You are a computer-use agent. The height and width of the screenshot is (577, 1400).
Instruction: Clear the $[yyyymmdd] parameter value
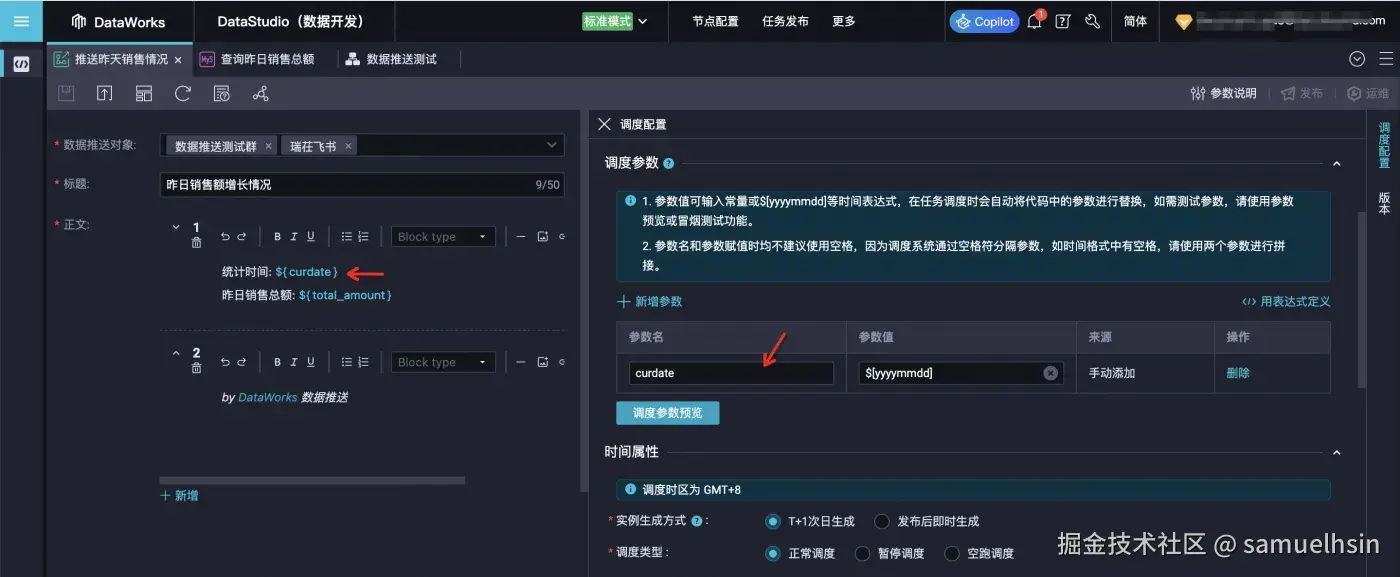[x=1050, y=373]
